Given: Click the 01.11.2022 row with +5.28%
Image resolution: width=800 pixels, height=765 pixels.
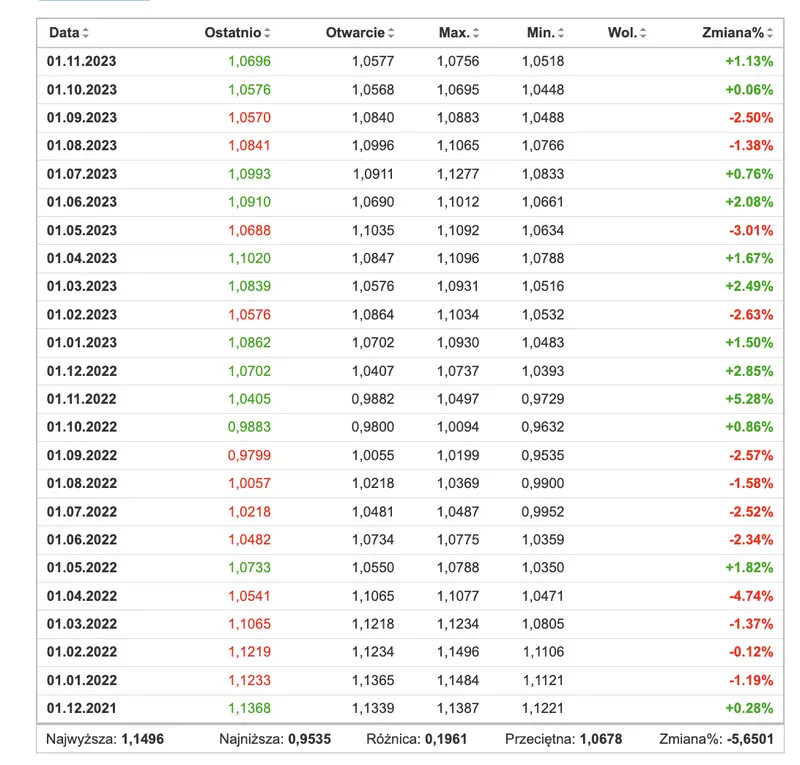Looking at the screenshot, I should (410, 399).
